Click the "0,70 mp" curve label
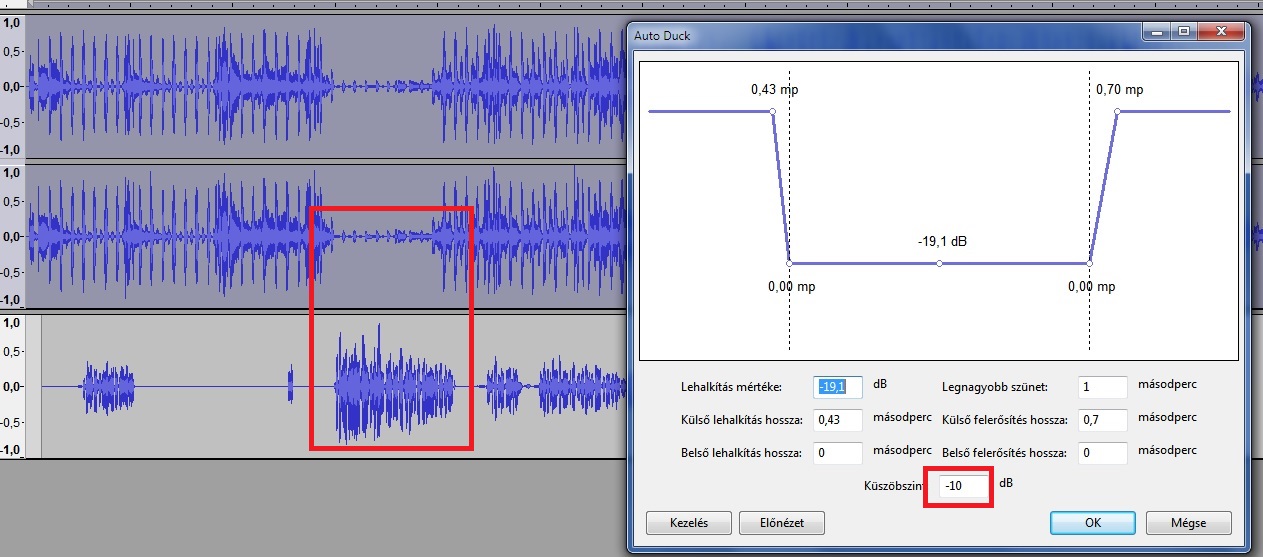Viewport: 1263px width, 557px height. (x=1119, y=89)
